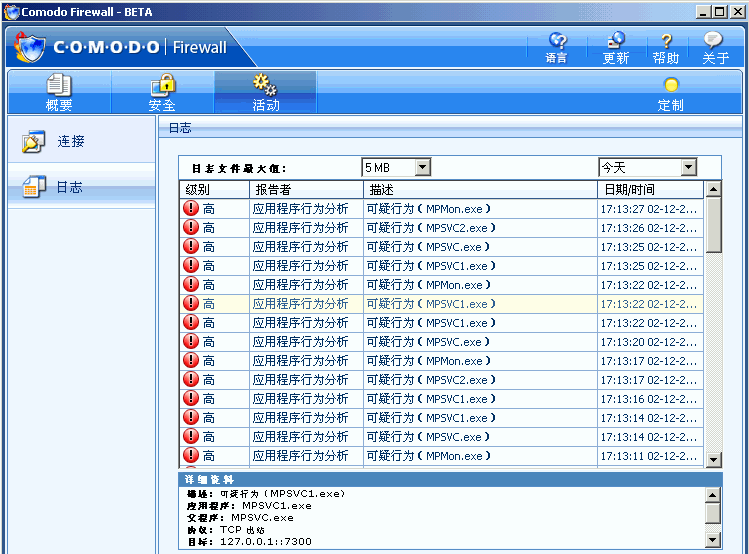Click the 日志 panel title

pos(180,128)
